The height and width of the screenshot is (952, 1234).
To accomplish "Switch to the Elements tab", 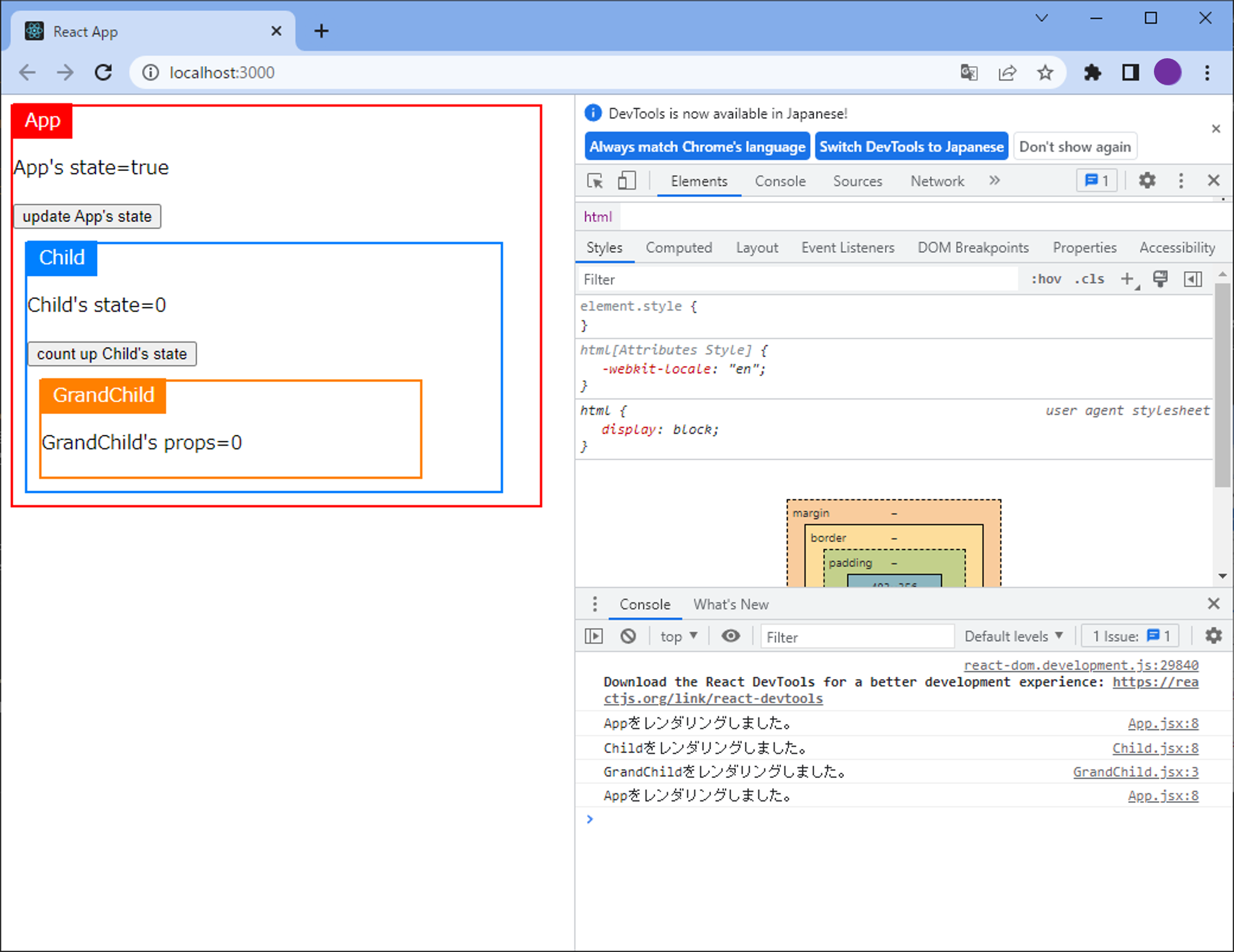I will point(699,181).
